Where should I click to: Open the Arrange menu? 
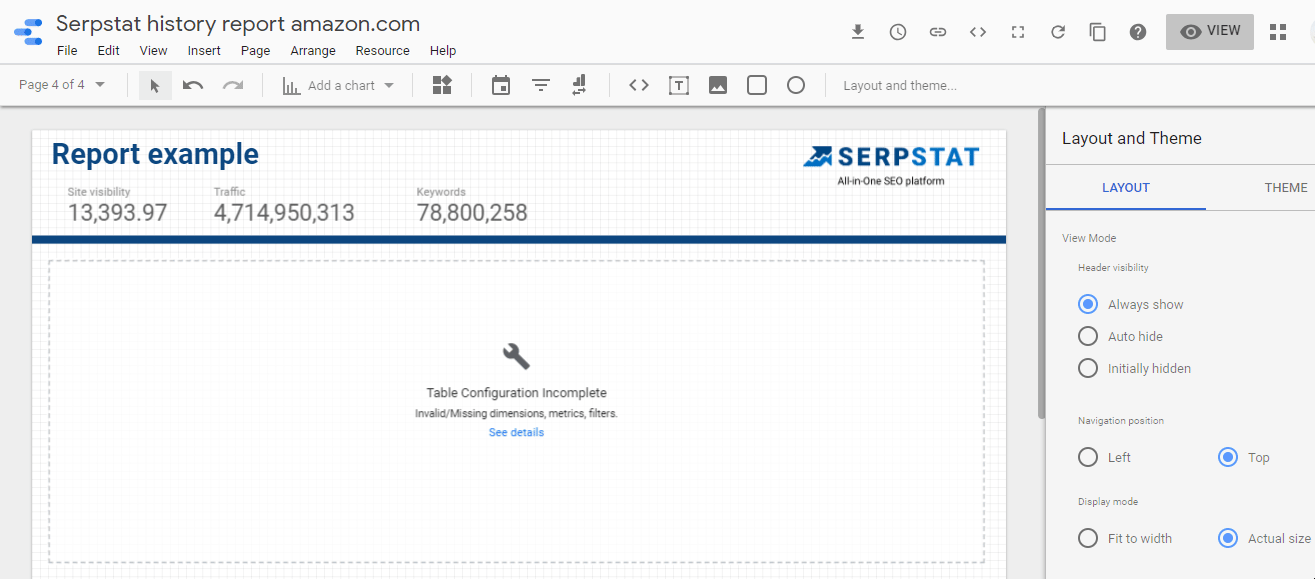click(313, 51)
